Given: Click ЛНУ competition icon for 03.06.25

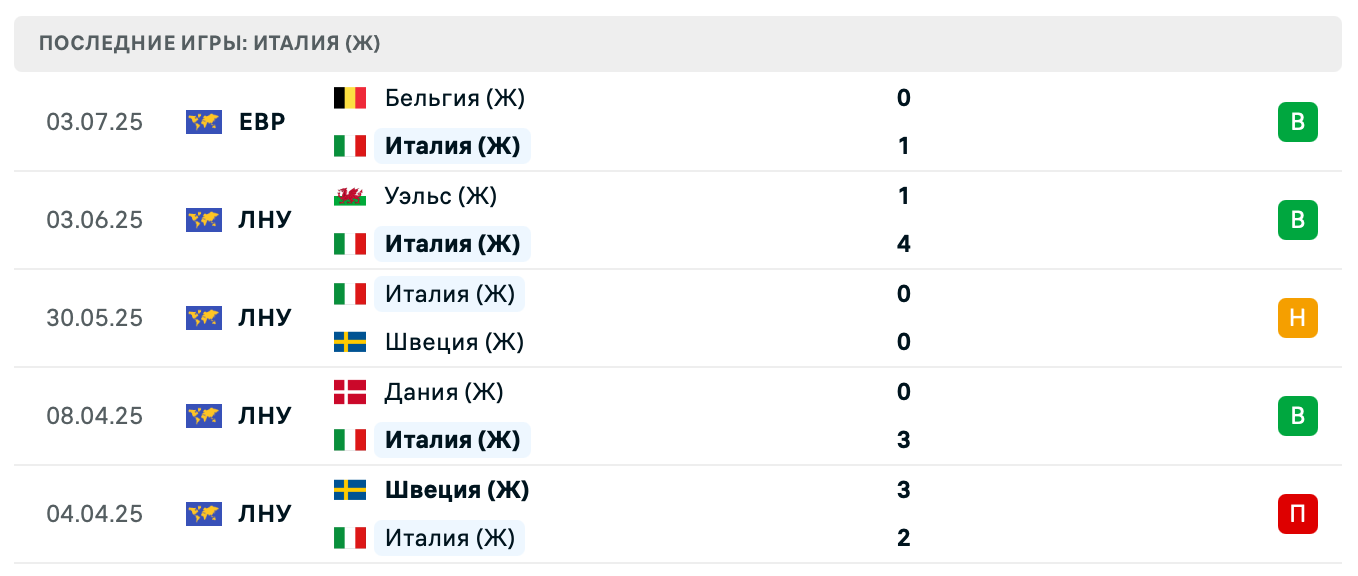Looking at the screenshot, I should [x=204, y=220].
